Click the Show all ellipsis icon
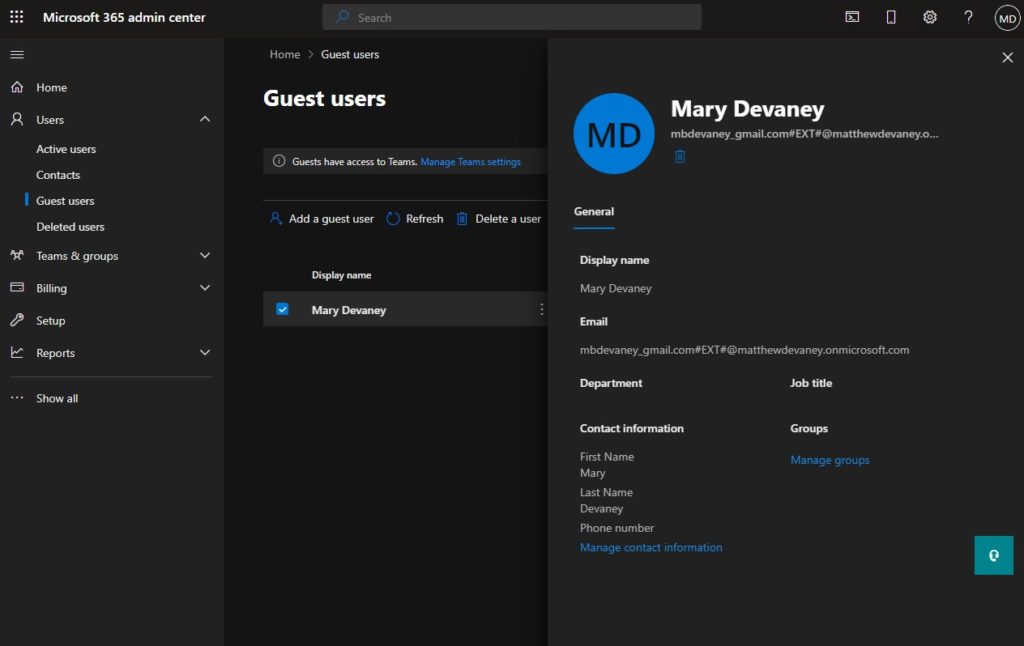Viewport: 1024px width, 646px height. pyautogui.click(x=17, y=398)
